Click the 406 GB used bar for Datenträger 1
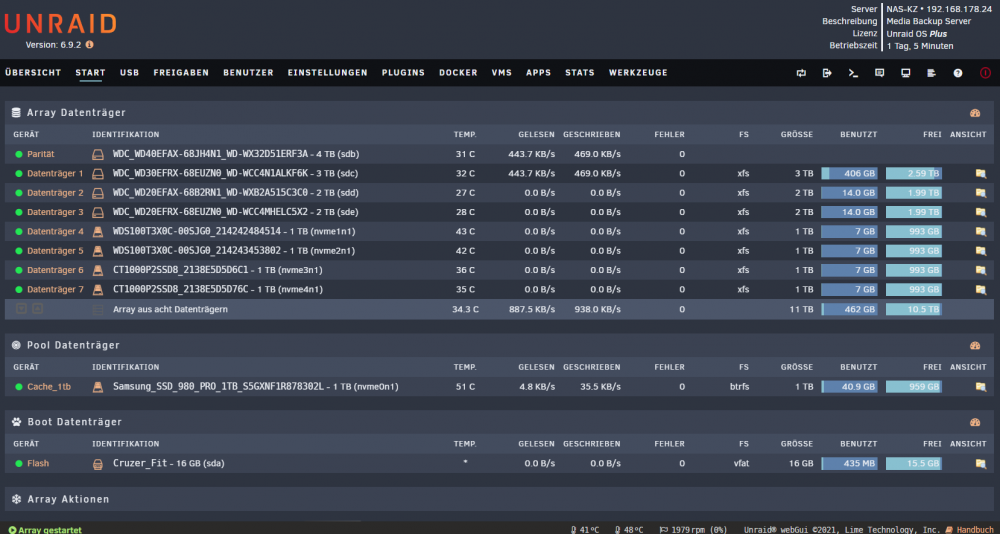The image size is (1000, 534). pyautogui.click(x=849, y=174)
